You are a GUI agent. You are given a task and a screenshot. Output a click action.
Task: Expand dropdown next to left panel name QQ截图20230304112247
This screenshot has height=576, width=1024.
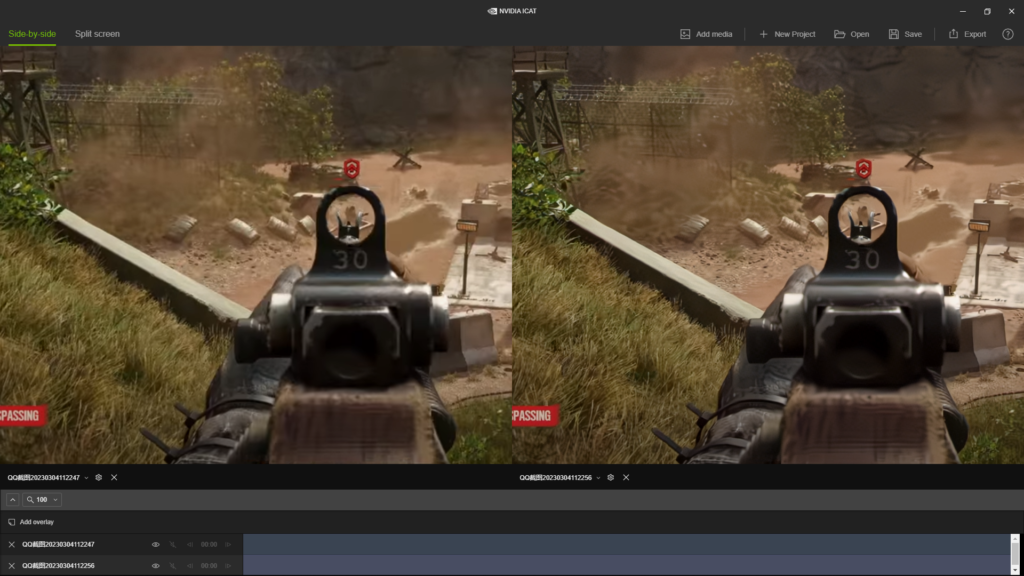[x=86, y=478]
